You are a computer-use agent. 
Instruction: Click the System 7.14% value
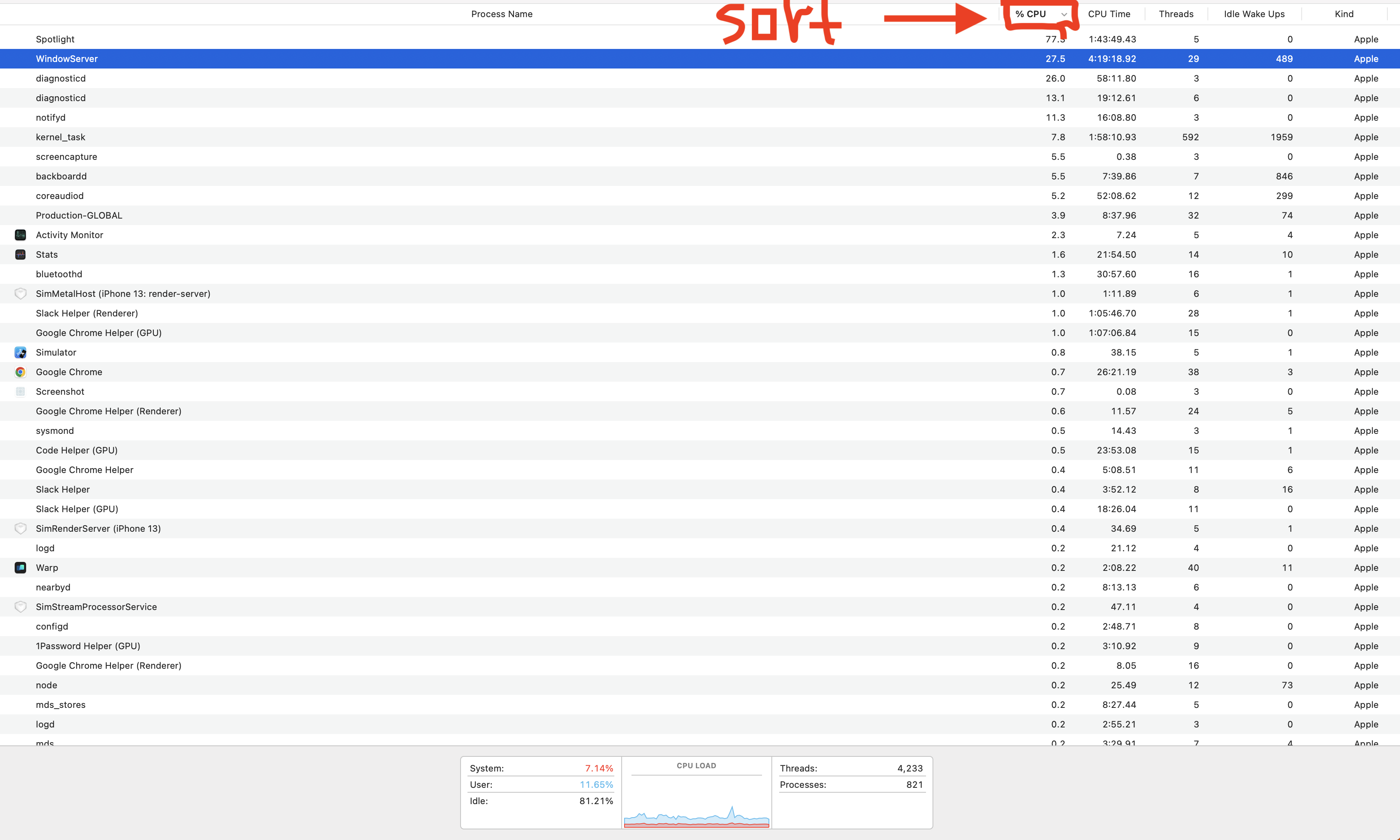(599, 768)
